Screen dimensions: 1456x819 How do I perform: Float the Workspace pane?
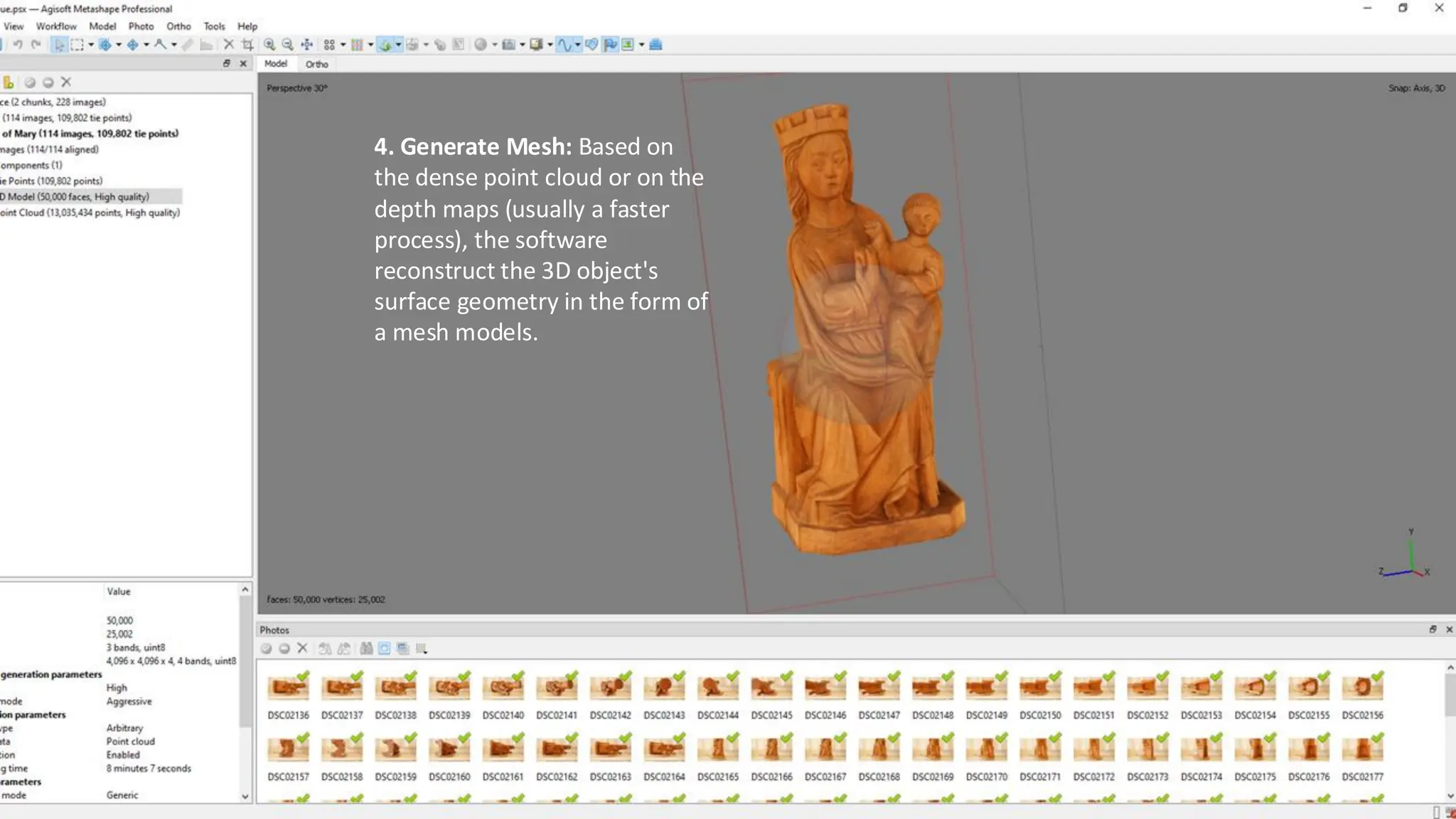click(227, 63)
